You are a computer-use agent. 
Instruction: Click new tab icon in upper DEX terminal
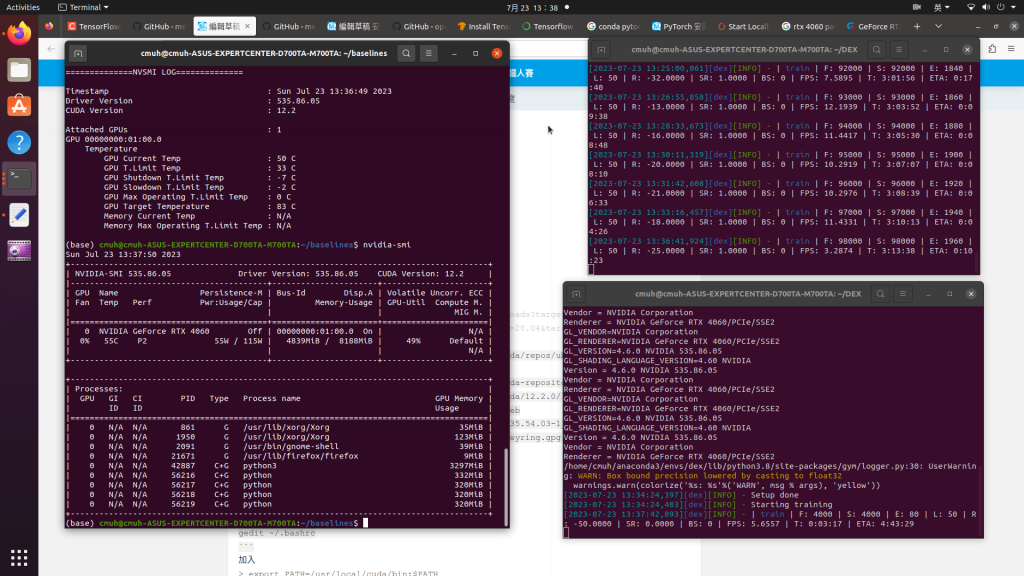click(601, 50)
